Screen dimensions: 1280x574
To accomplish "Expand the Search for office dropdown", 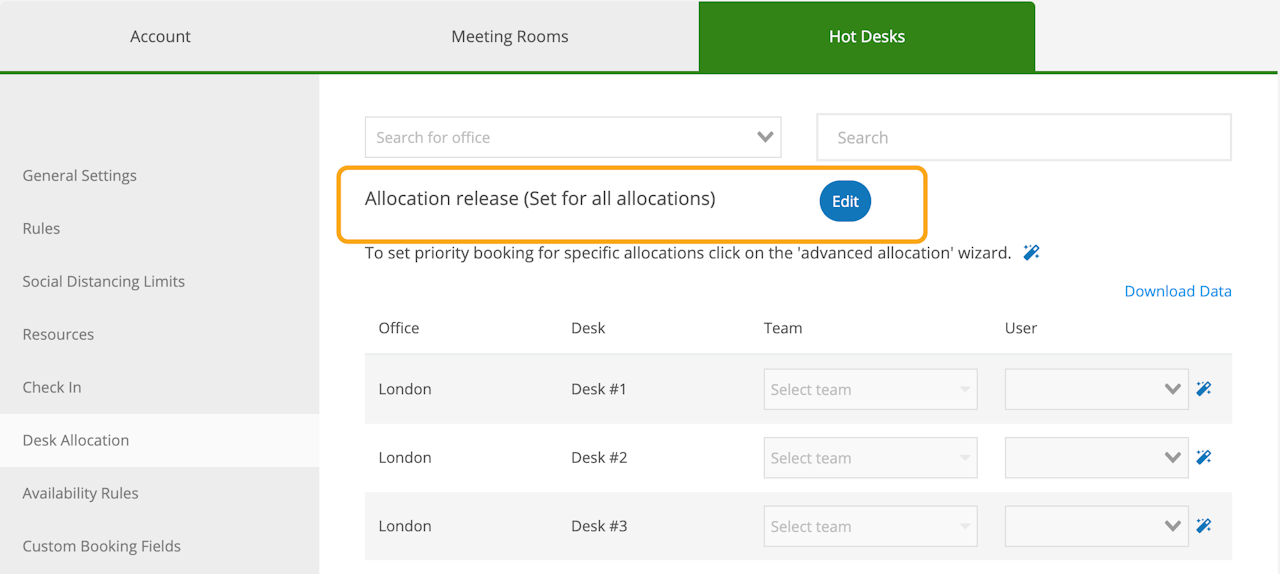I will click(x=573, y=137).
